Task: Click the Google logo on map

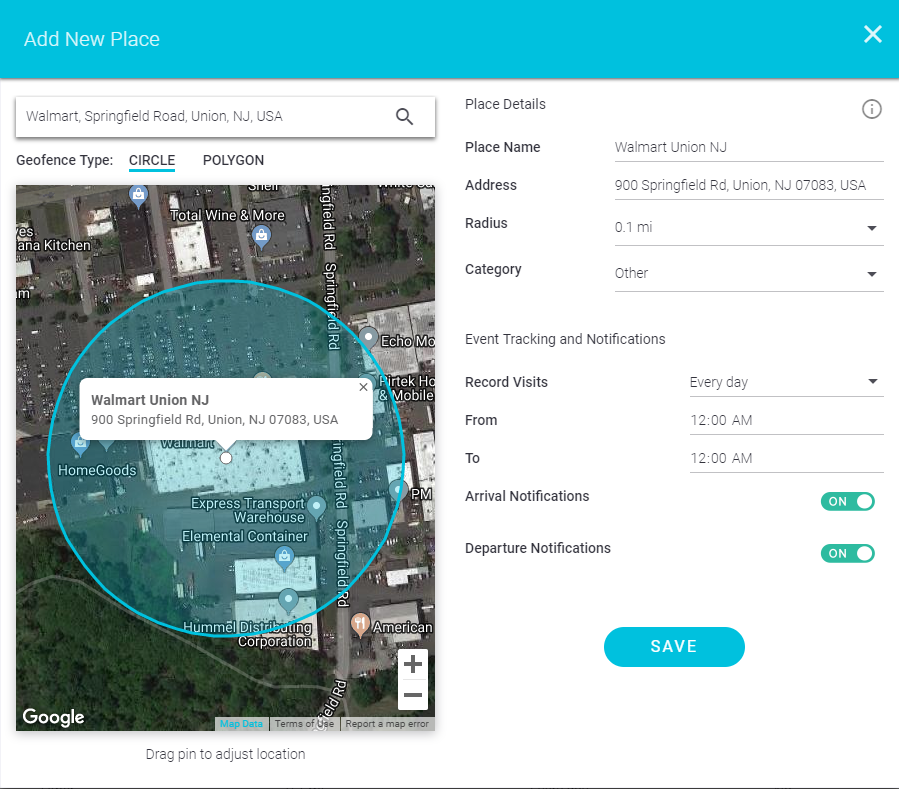Action: tap(53, 717)
